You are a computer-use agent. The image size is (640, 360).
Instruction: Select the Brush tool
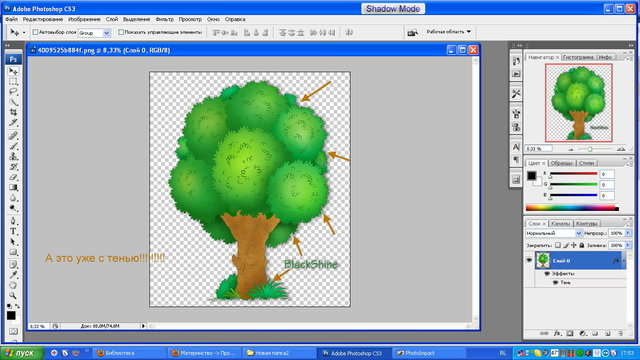point(13,146)
